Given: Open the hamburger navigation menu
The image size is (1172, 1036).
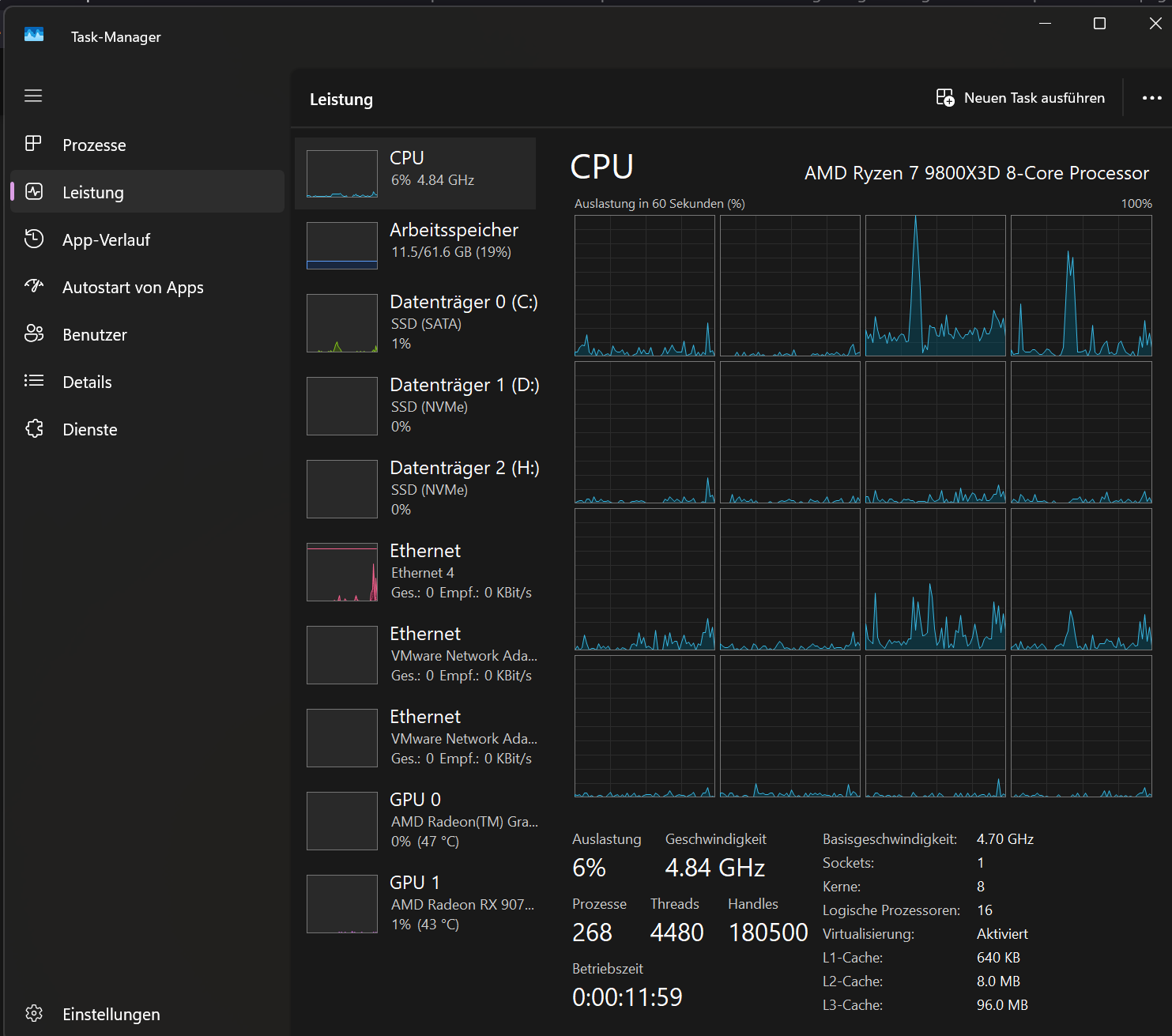Looking at the screenshot, I should click(x=33, y=96).
